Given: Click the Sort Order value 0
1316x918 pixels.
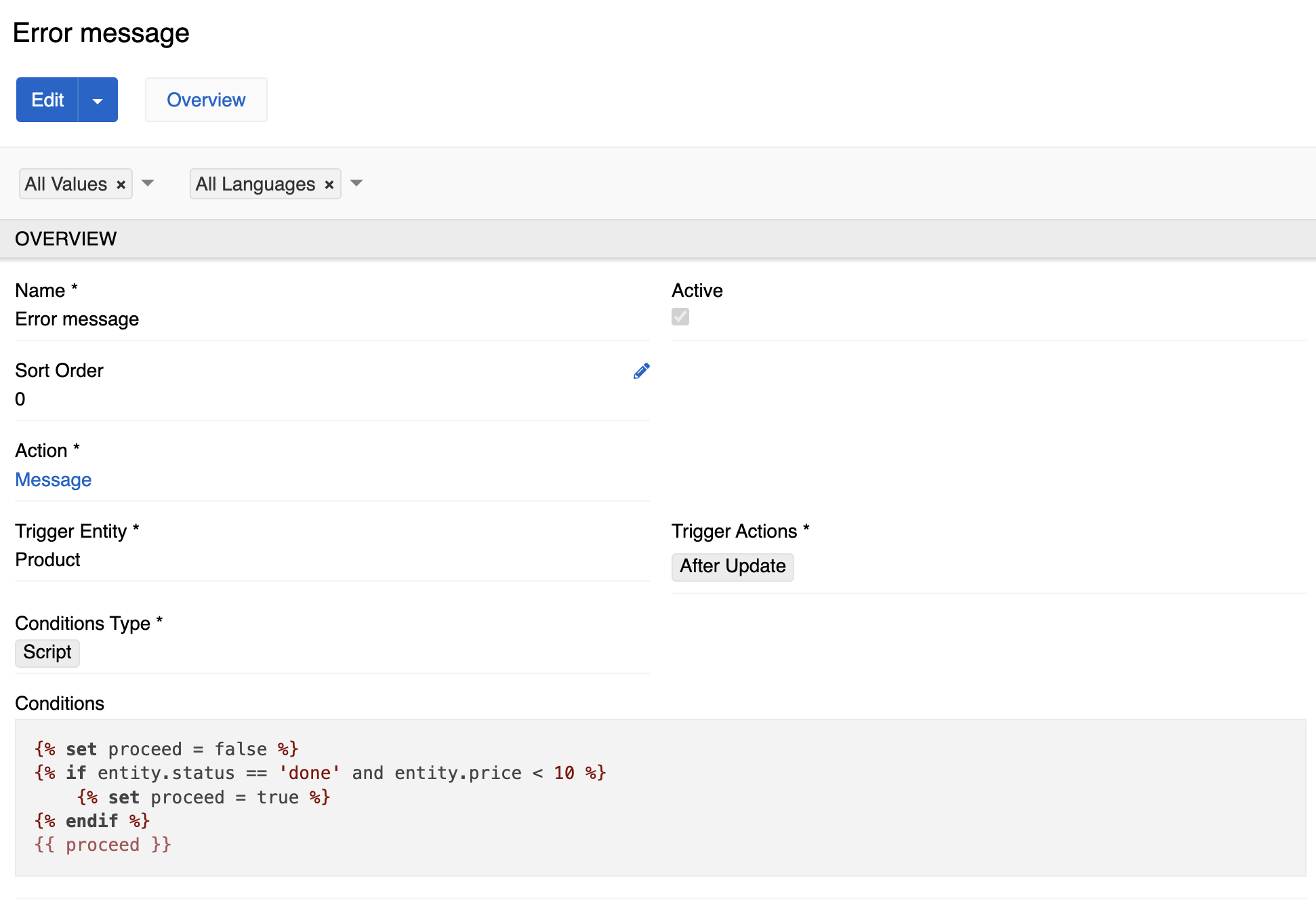Looking at the screenshot, I should coord(20,399).
